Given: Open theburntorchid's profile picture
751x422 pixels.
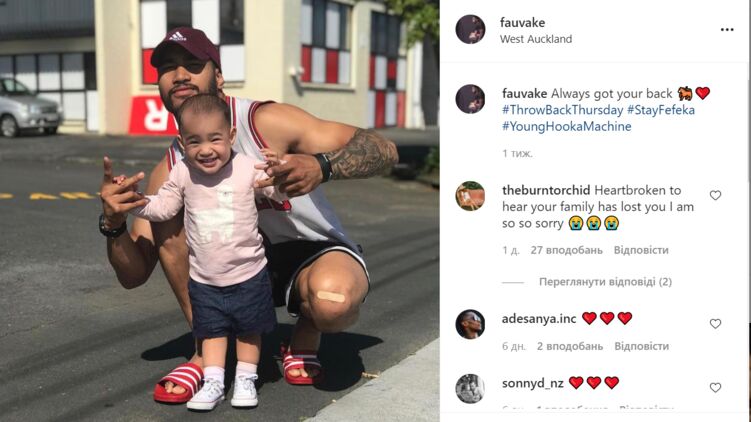Looking at the screenshot, I should pos(470,196).
